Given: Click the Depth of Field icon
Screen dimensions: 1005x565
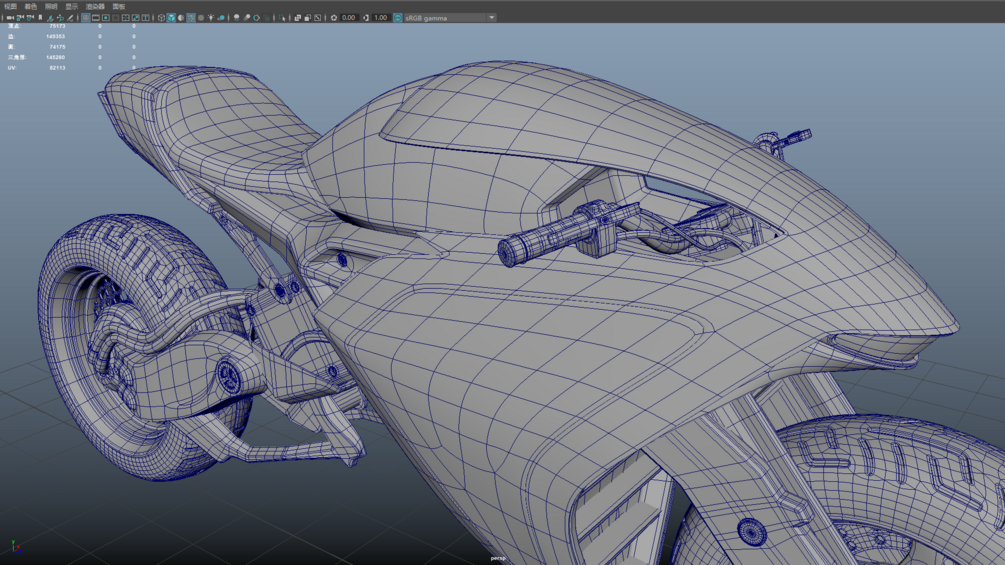Looking at the screenshot, I should tap(267, 18).
